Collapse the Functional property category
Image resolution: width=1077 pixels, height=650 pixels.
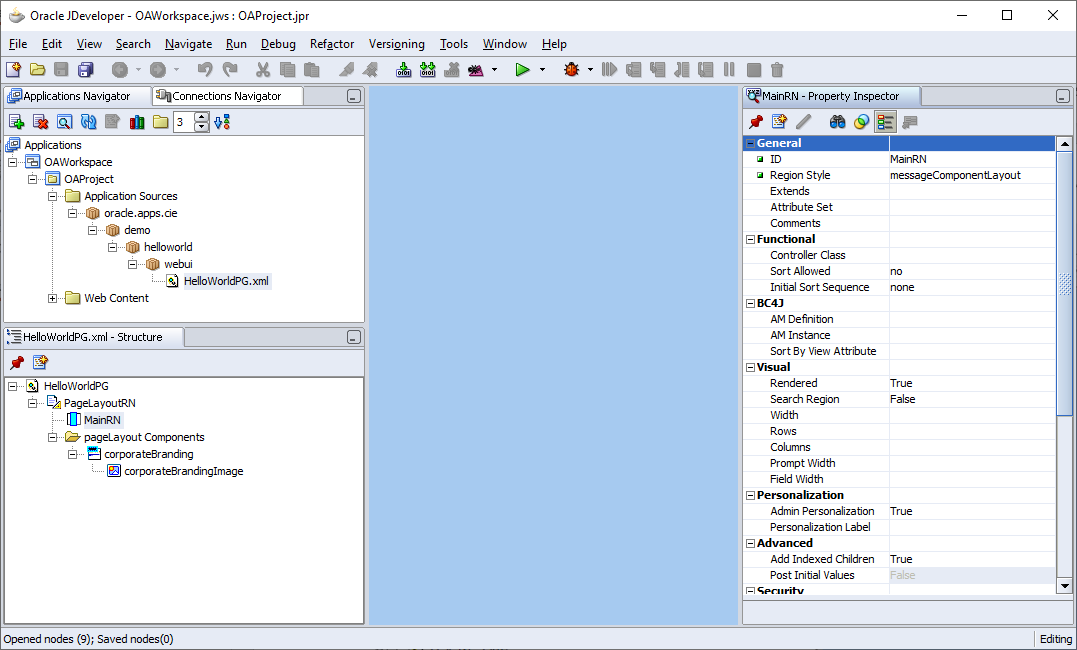[750, 239]
